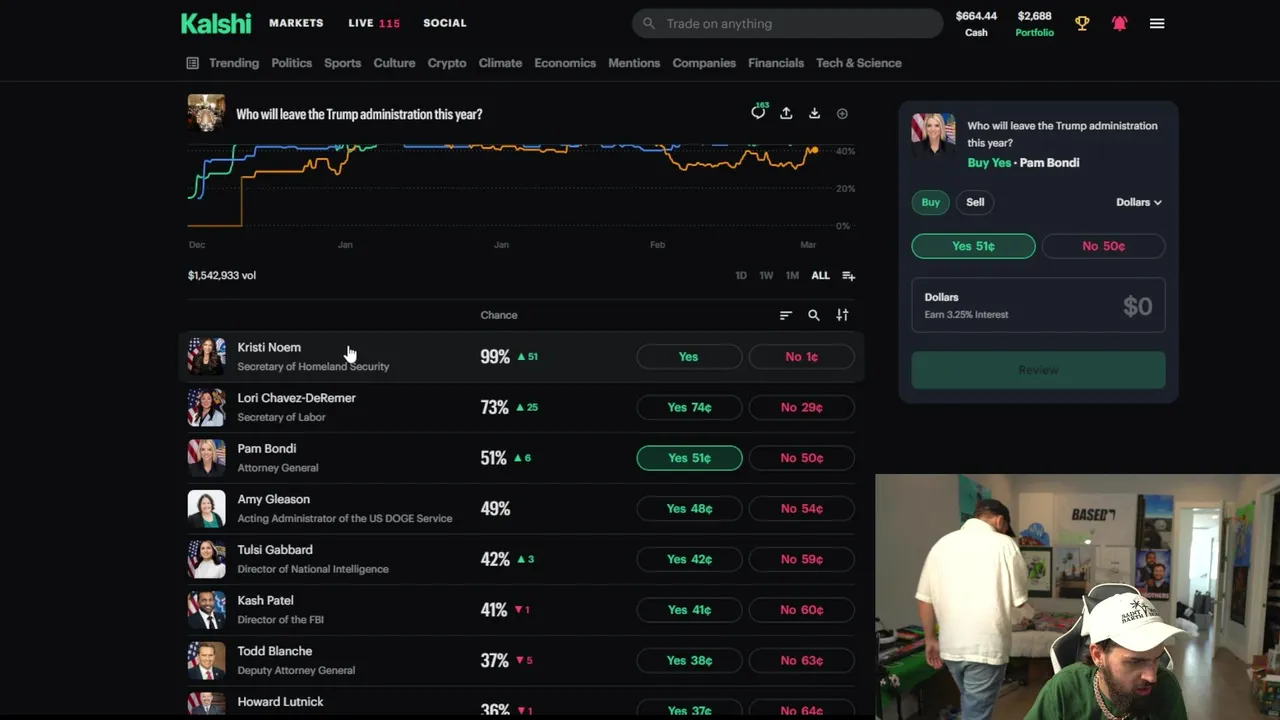The image size is (1280, 720).
Task: Open the Portfolio $2,688 balance
Action: click(x=1034, y=24)
